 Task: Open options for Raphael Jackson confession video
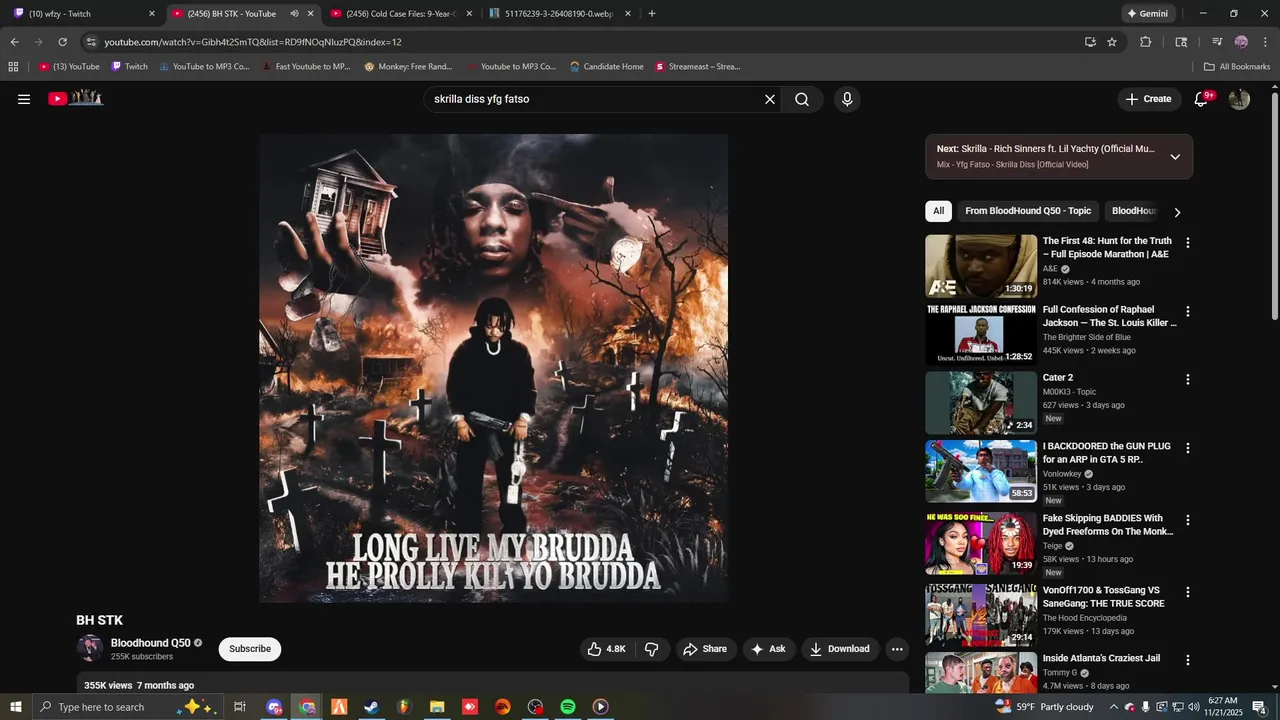pos(1188,312)
